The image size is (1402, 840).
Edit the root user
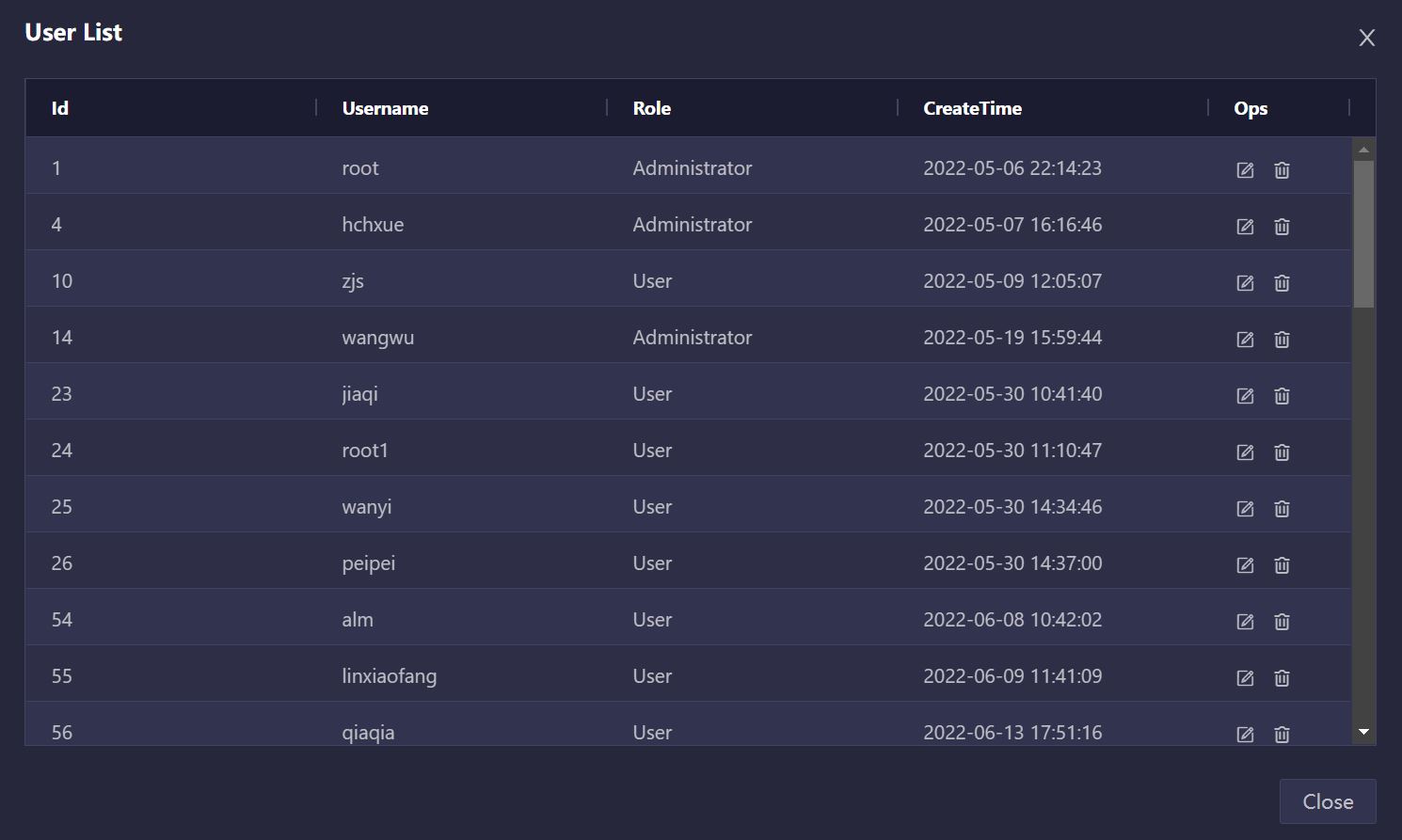(1245, 170)
